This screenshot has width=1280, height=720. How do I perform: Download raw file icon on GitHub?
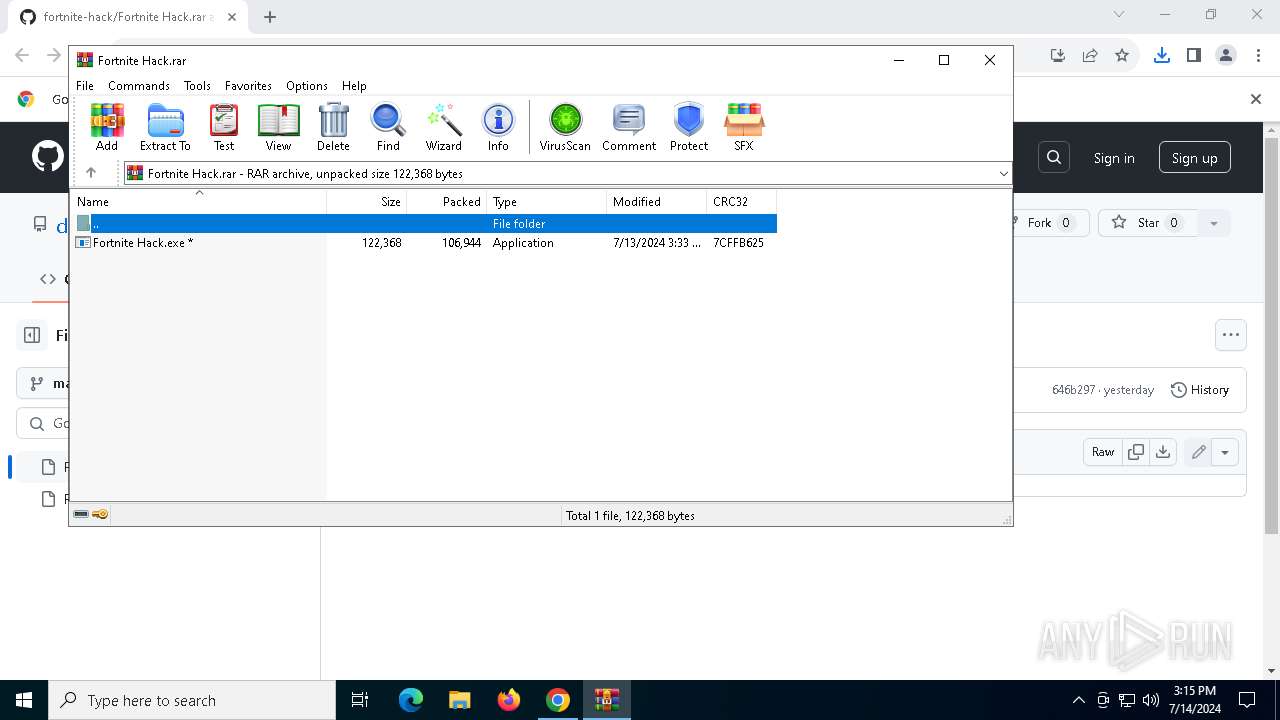pyautogui.click(x=1163, y=452)
